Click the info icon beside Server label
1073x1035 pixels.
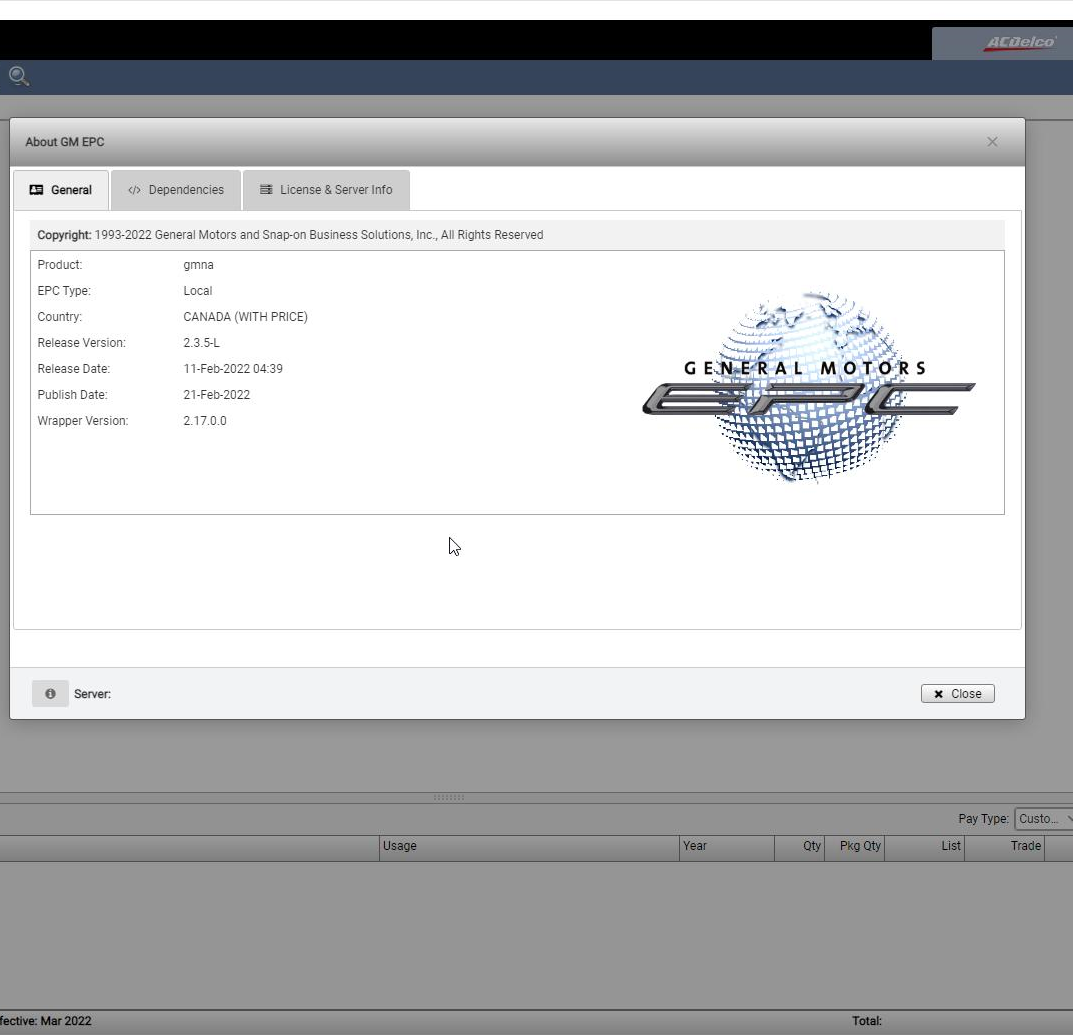(x=50, y=693)
